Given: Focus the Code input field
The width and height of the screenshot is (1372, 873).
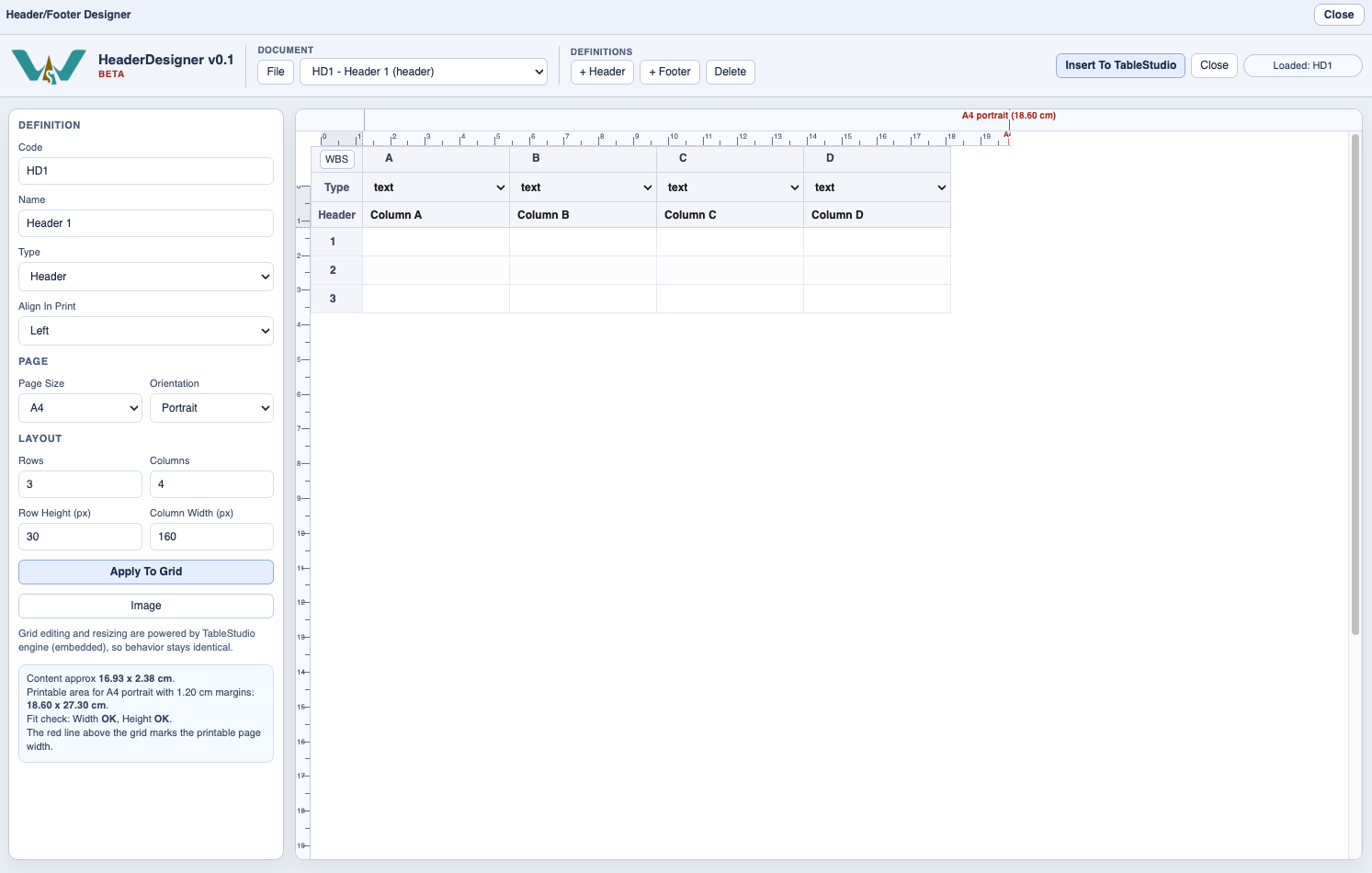Looking at the screenshot, I should (x=146, y=171).
